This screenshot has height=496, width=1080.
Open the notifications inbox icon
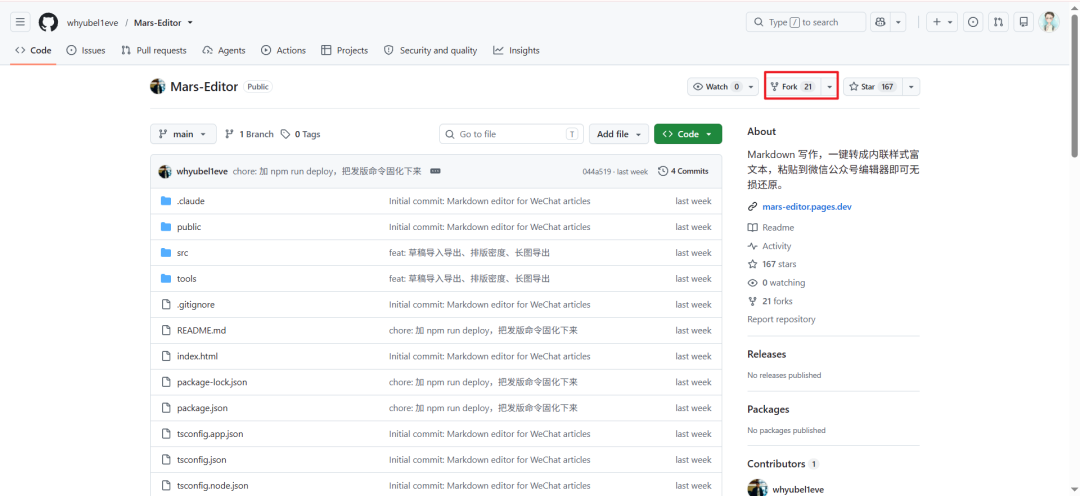(1024, 22)
